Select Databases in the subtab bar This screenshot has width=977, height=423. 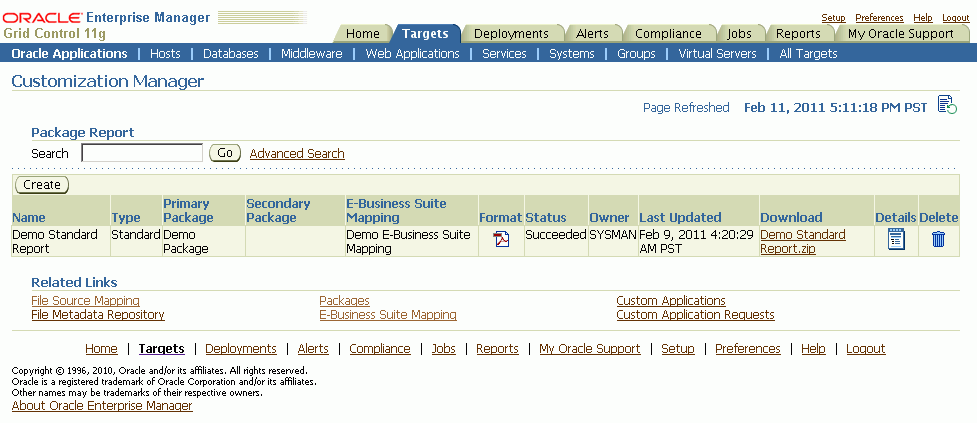coord(230,53)
